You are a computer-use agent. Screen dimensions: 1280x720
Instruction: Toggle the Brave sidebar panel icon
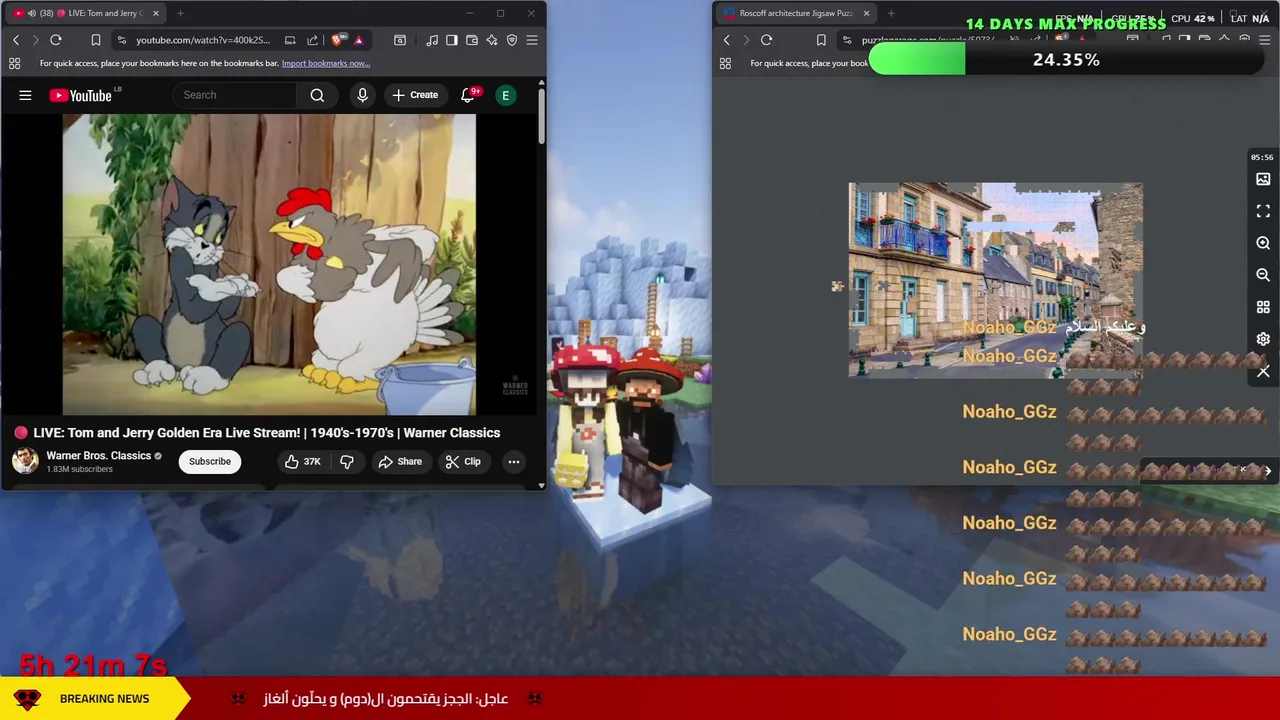pos(452,40)
